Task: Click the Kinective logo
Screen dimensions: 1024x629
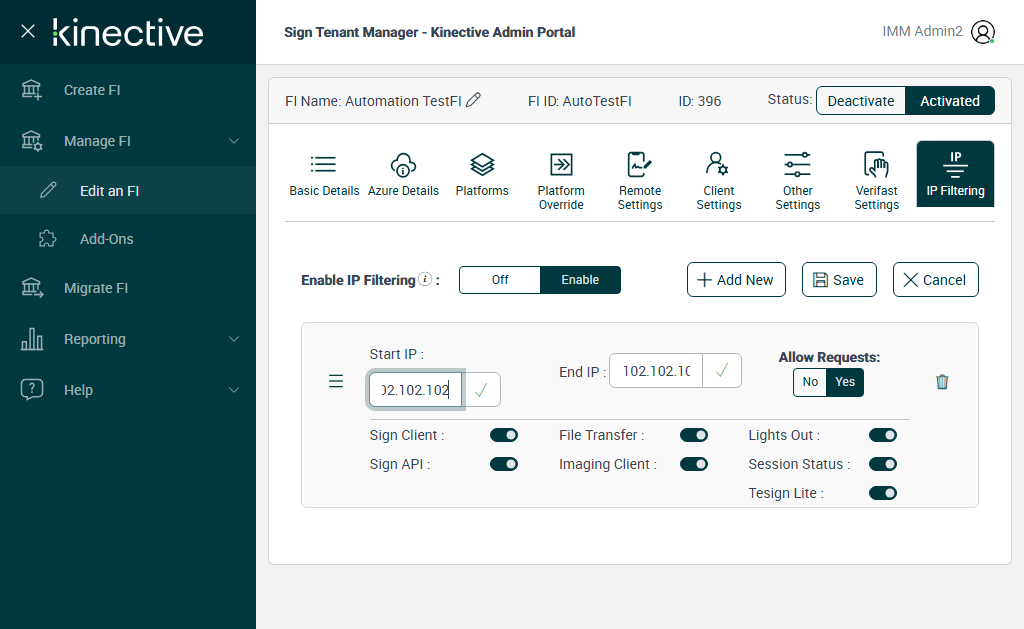Action: [x=128, y=33]
